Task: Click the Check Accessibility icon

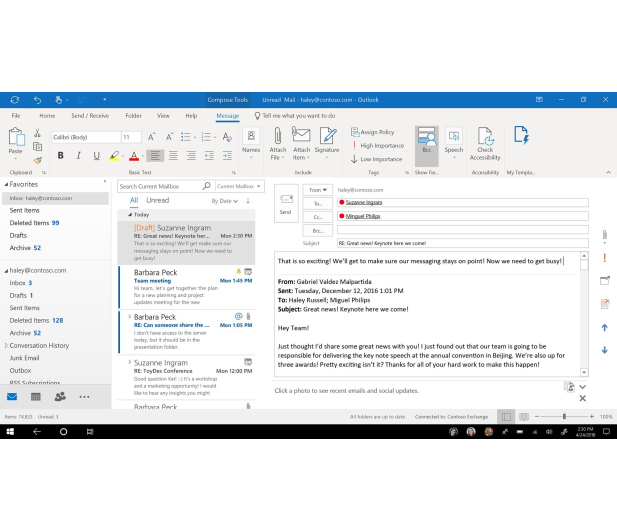Action: pos(485,136)
